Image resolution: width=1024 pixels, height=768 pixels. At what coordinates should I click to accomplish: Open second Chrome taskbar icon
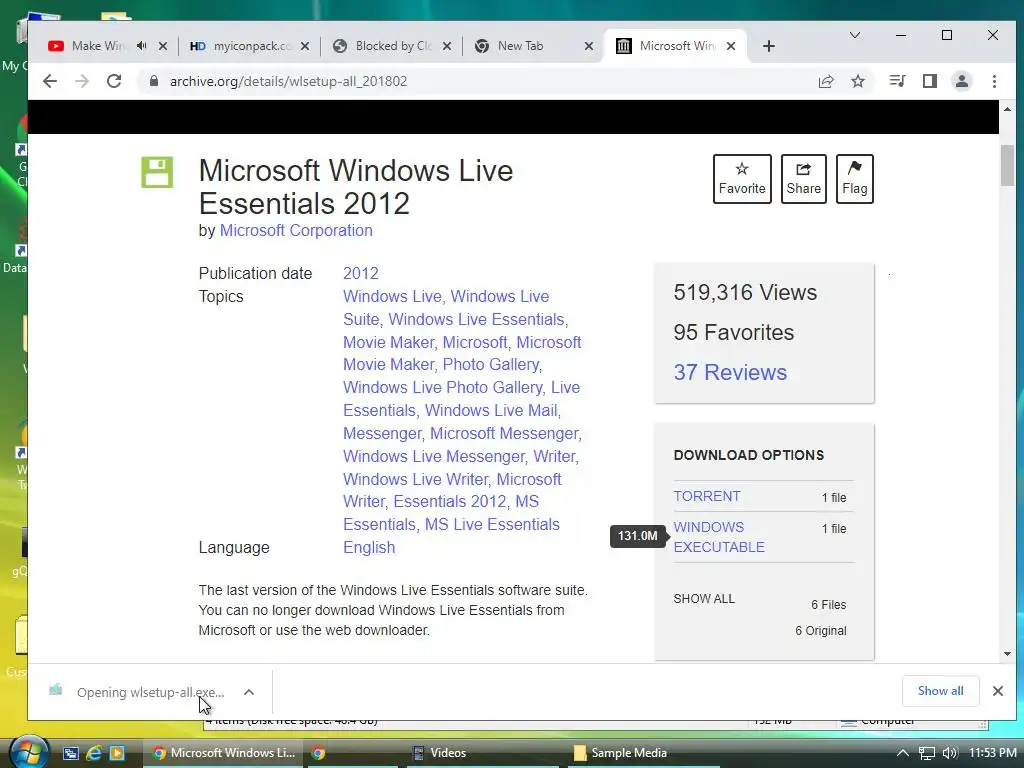point(318,753)
